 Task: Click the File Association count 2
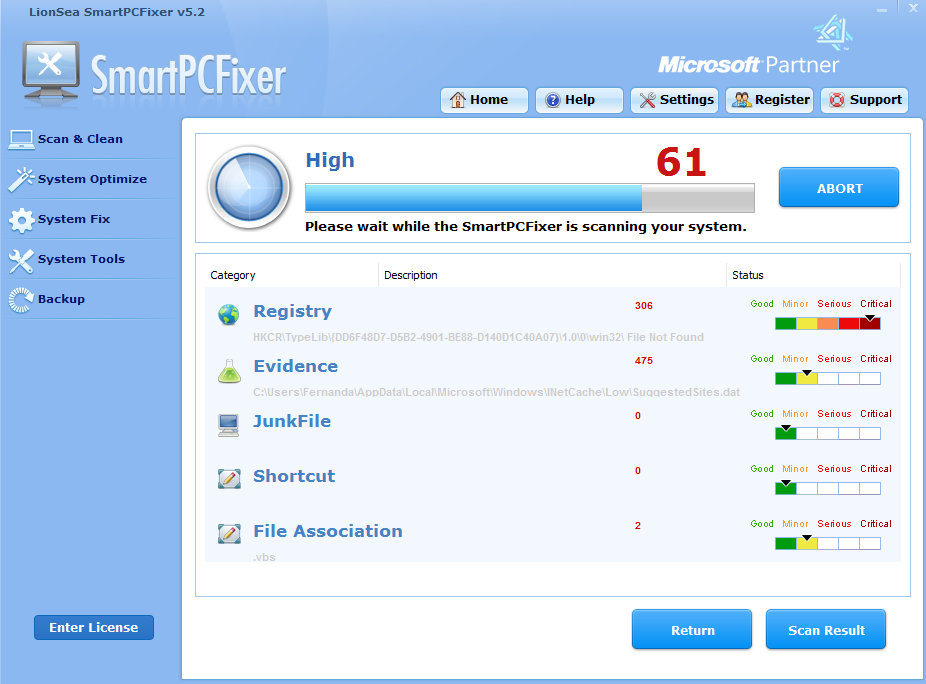[638, 526]
